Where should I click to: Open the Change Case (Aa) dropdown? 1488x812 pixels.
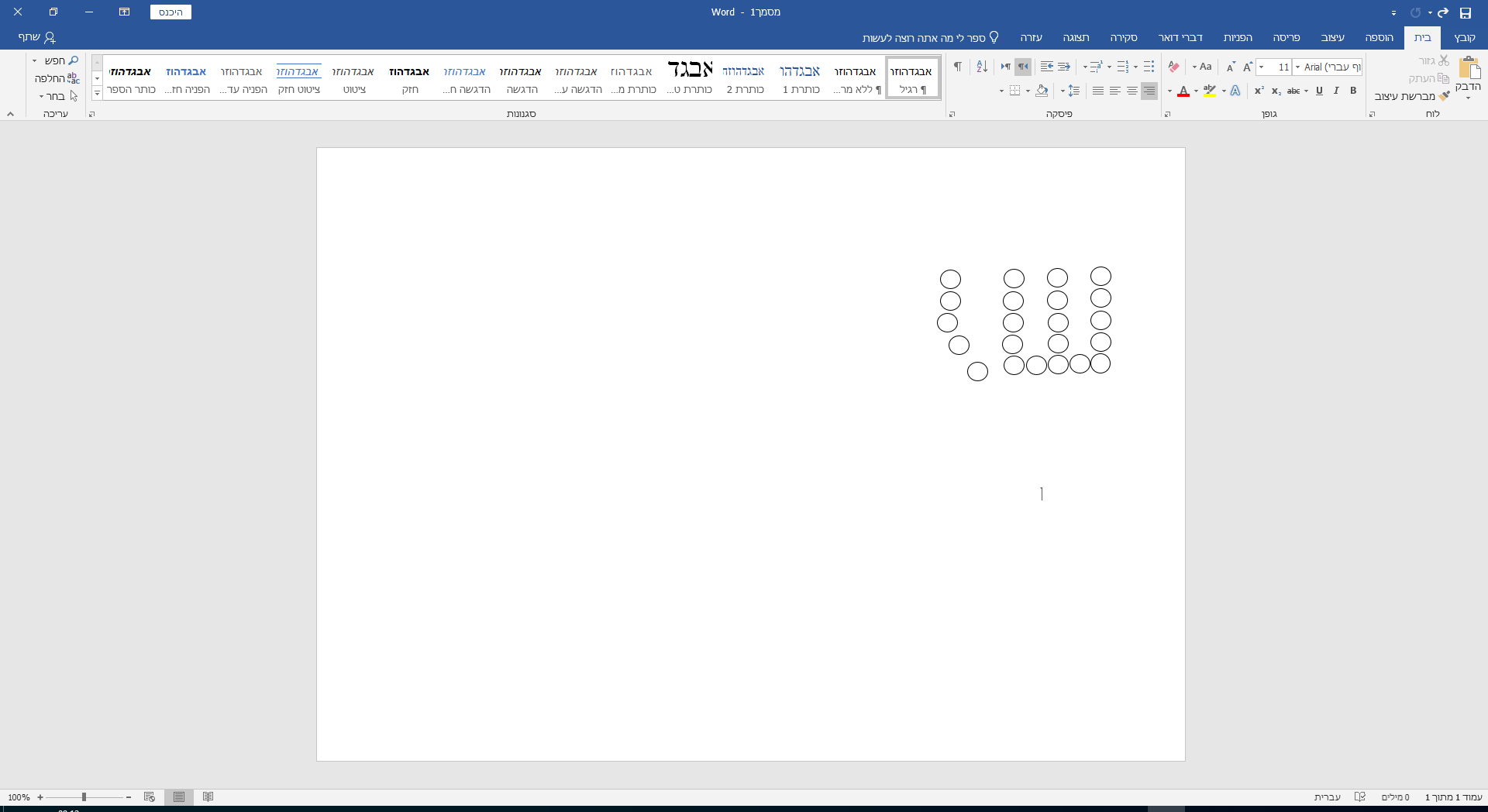[x=1202, y=67]
